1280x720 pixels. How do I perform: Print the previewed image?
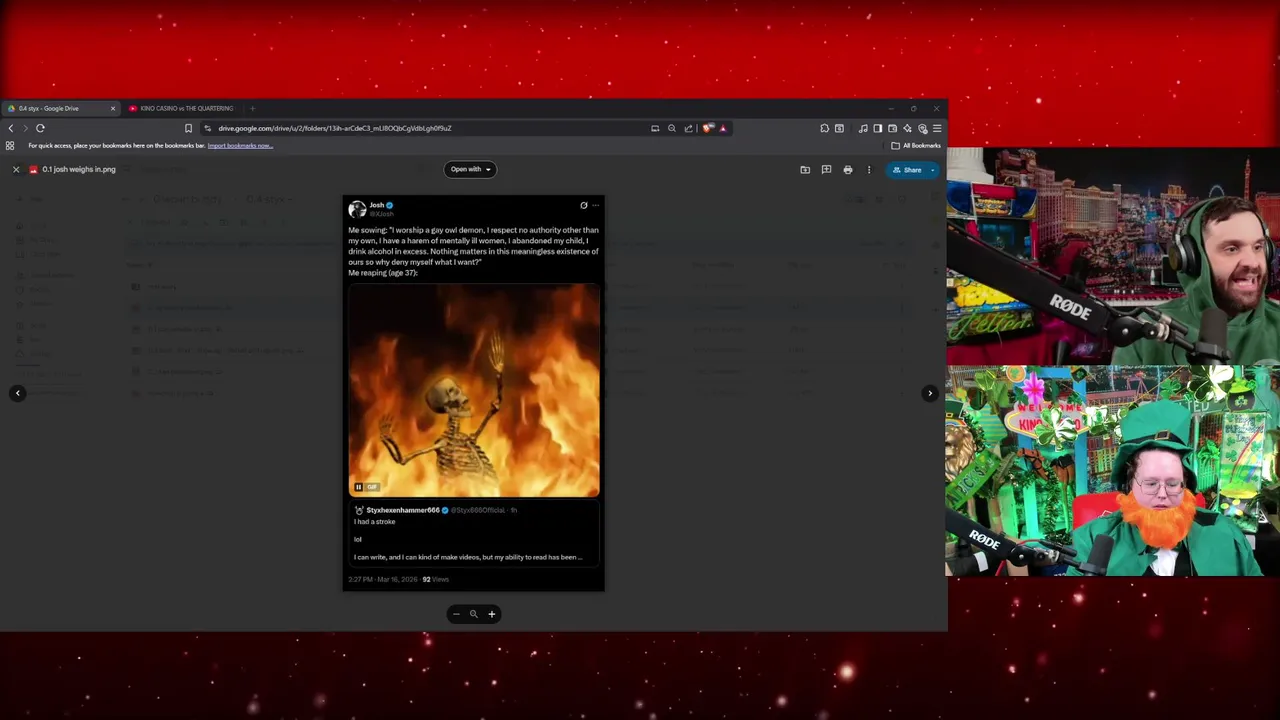point(848,170)
